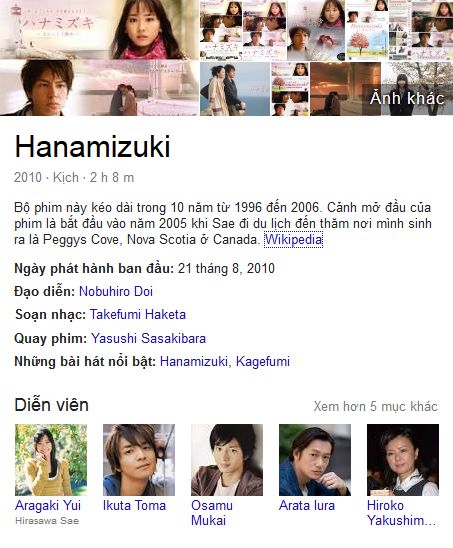
Task: Open the Wikipedia link in description
Action: [293, 240]
